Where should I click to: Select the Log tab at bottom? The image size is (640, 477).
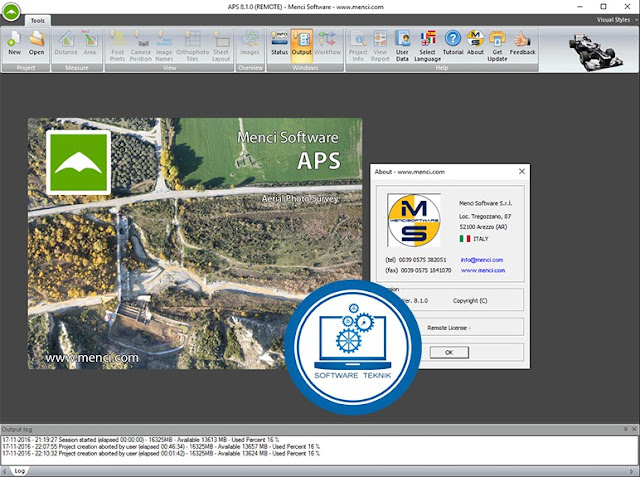pos(19,471)
